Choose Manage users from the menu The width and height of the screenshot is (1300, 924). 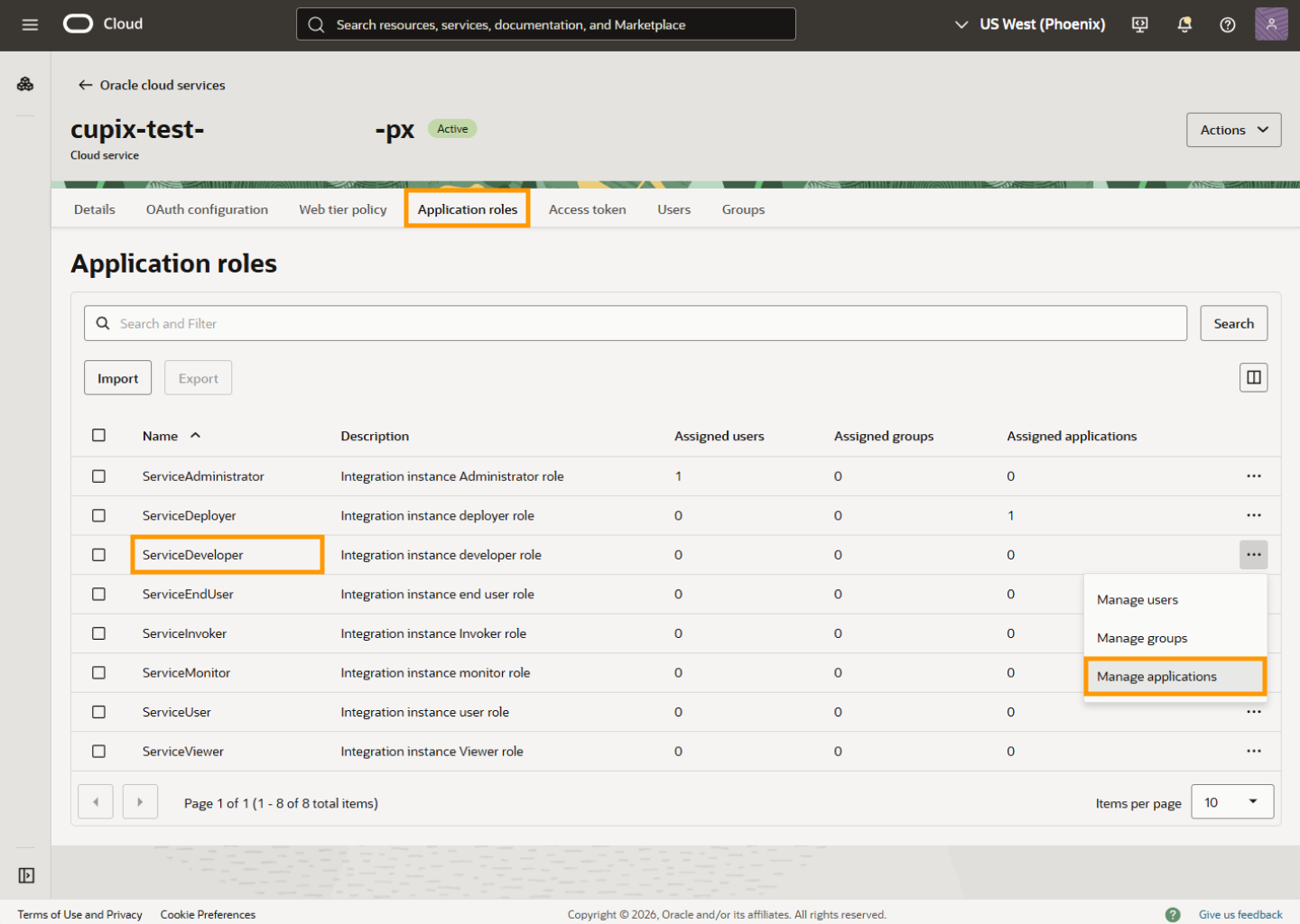coord(1175,600)
